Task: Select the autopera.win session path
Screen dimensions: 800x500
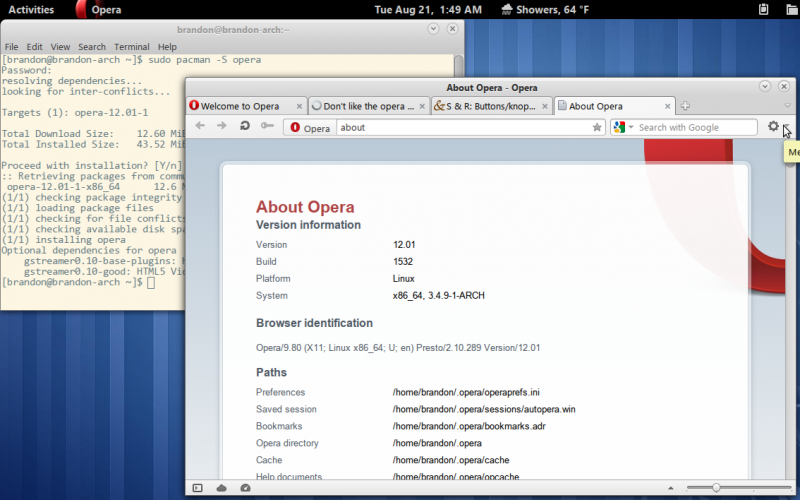Action: point(484,409)
